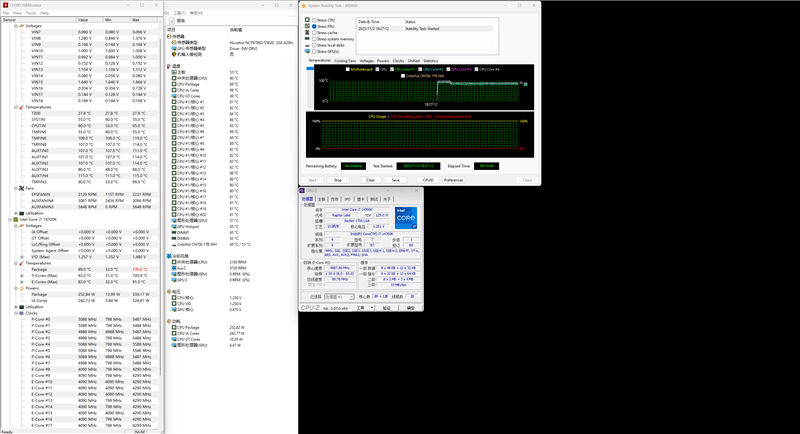Switch to Cooling Fans tab in AIDA64
This screenshot has width=800, height=434.
point(345,61)
